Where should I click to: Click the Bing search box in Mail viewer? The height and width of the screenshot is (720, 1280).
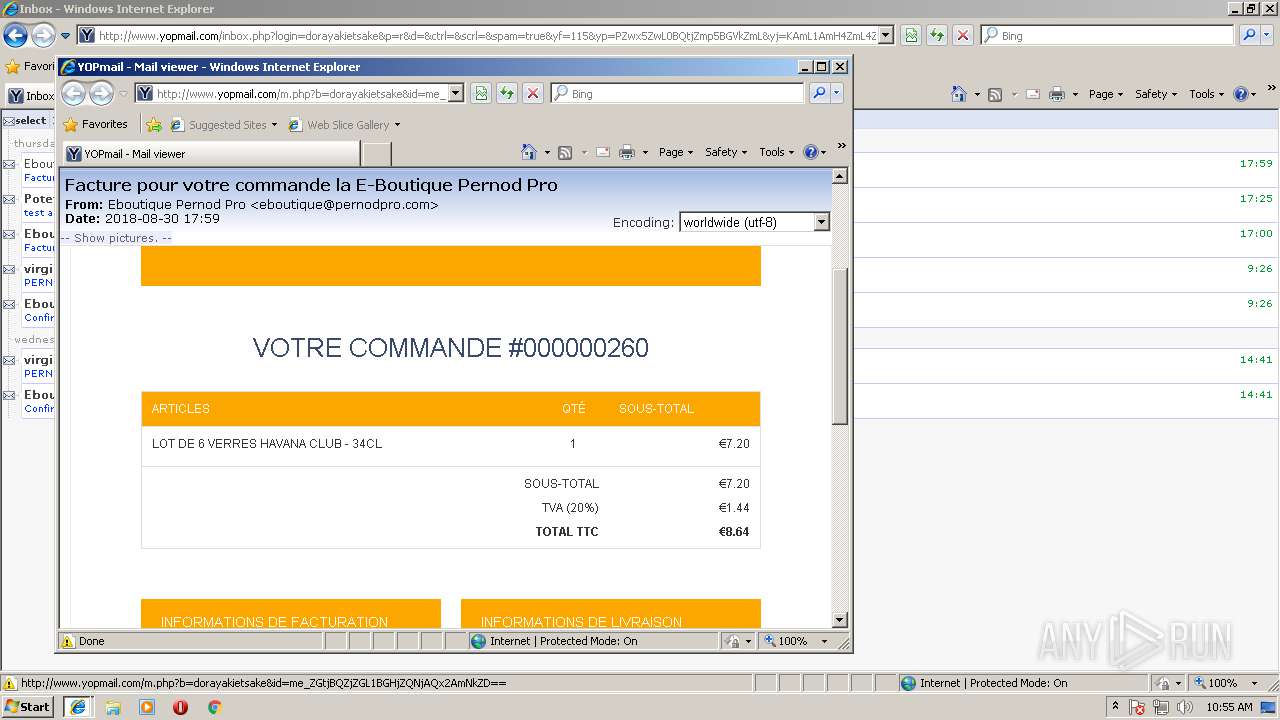click(x=677, y=94)
